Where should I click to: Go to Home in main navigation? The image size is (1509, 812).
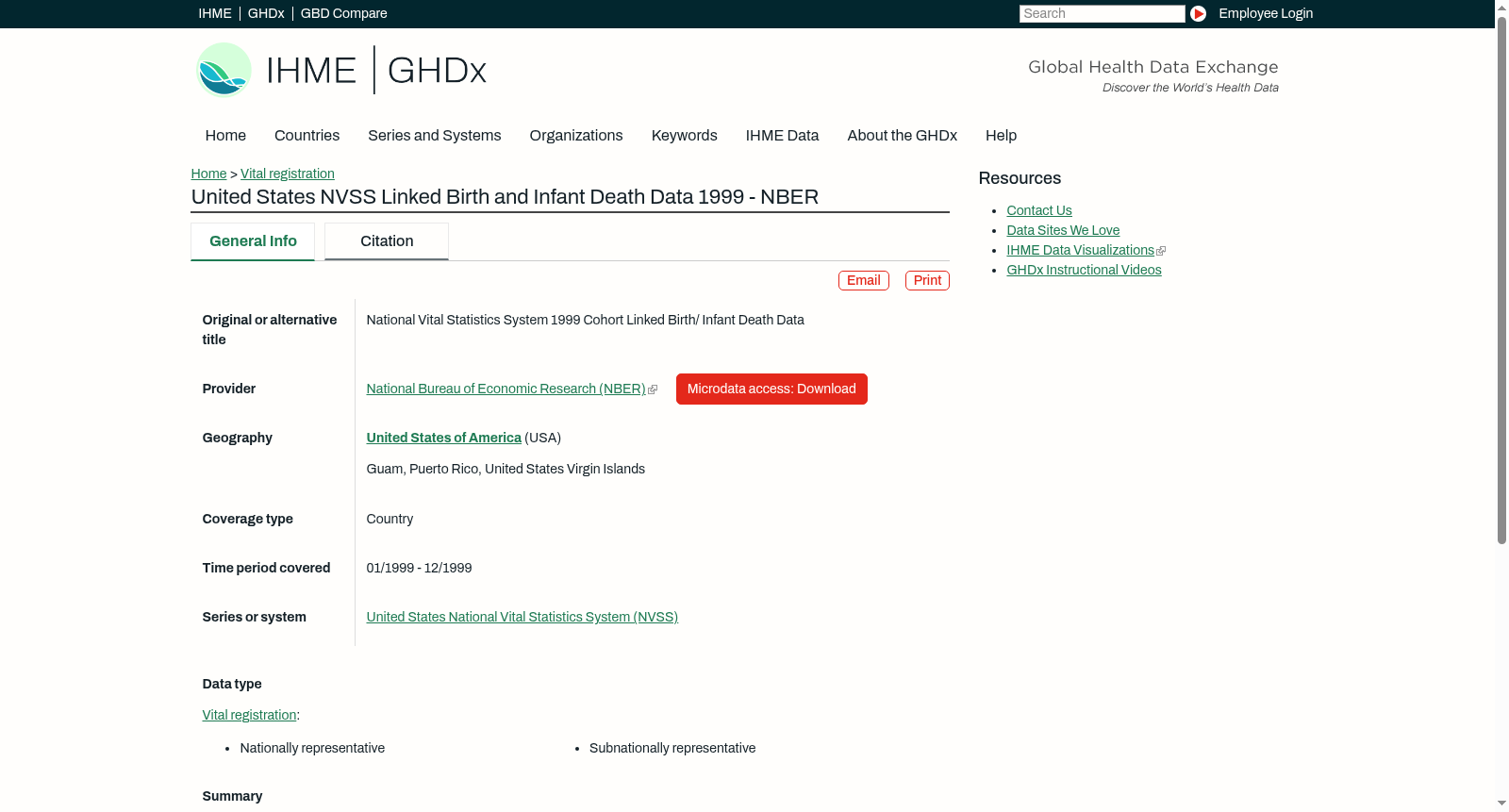[225, 136]
